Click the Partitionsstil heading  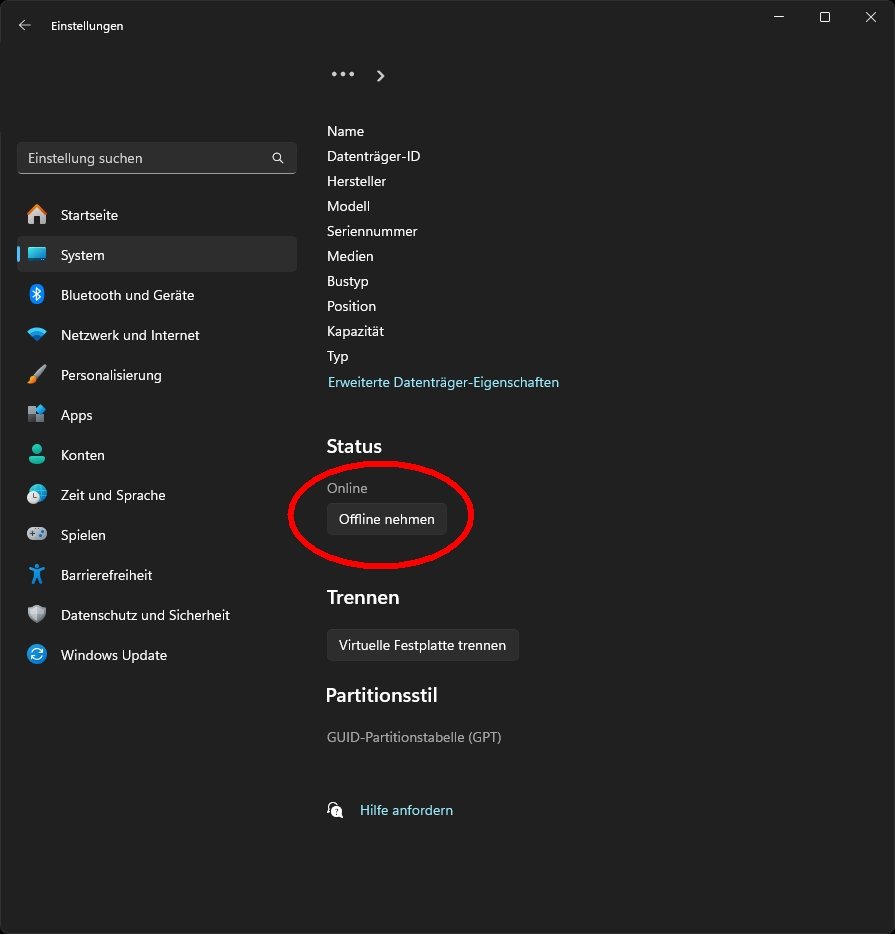point(381,695)
